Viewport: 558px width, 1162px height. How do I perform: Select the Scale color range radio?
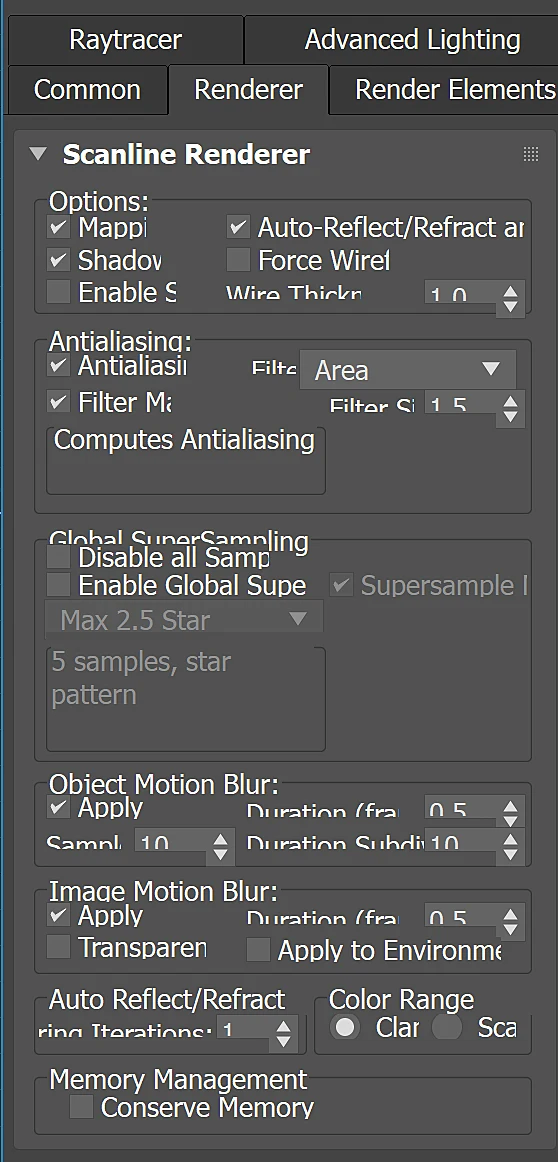tap(447, 1027)
